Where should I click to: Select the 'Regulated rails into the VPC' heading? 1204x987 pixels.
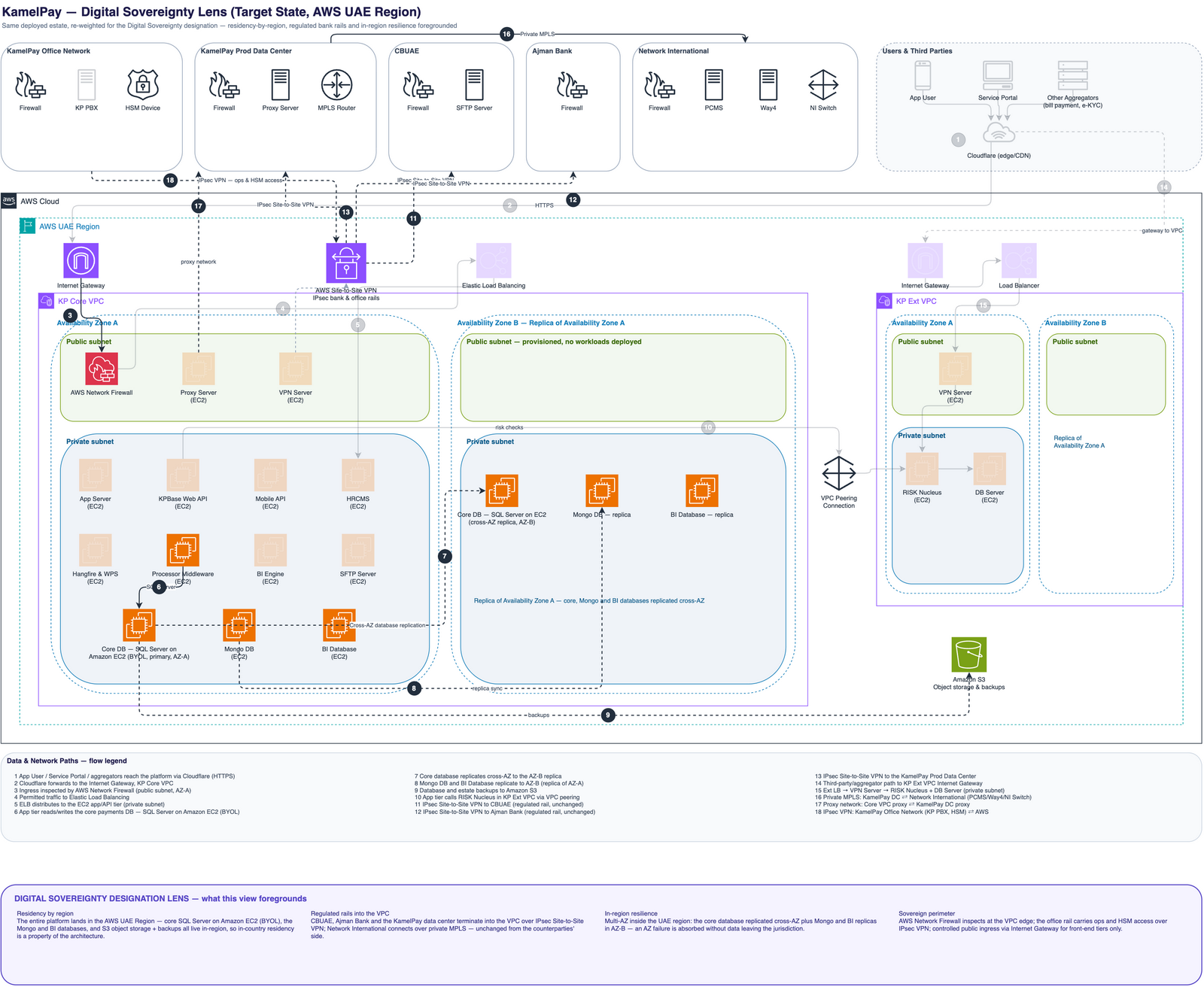pos(350,913)
